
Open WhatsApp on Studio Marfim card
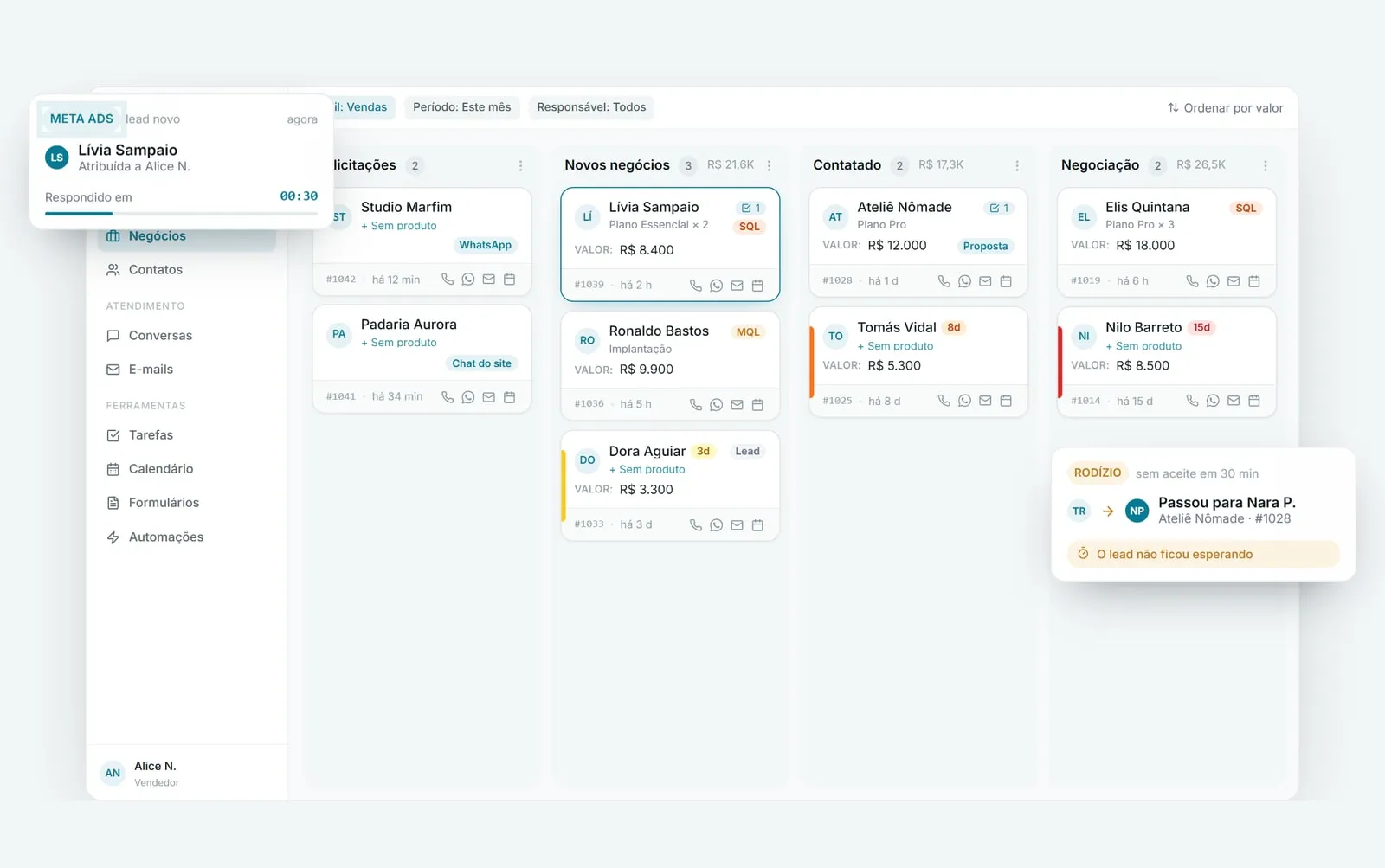tap(468, 280)
